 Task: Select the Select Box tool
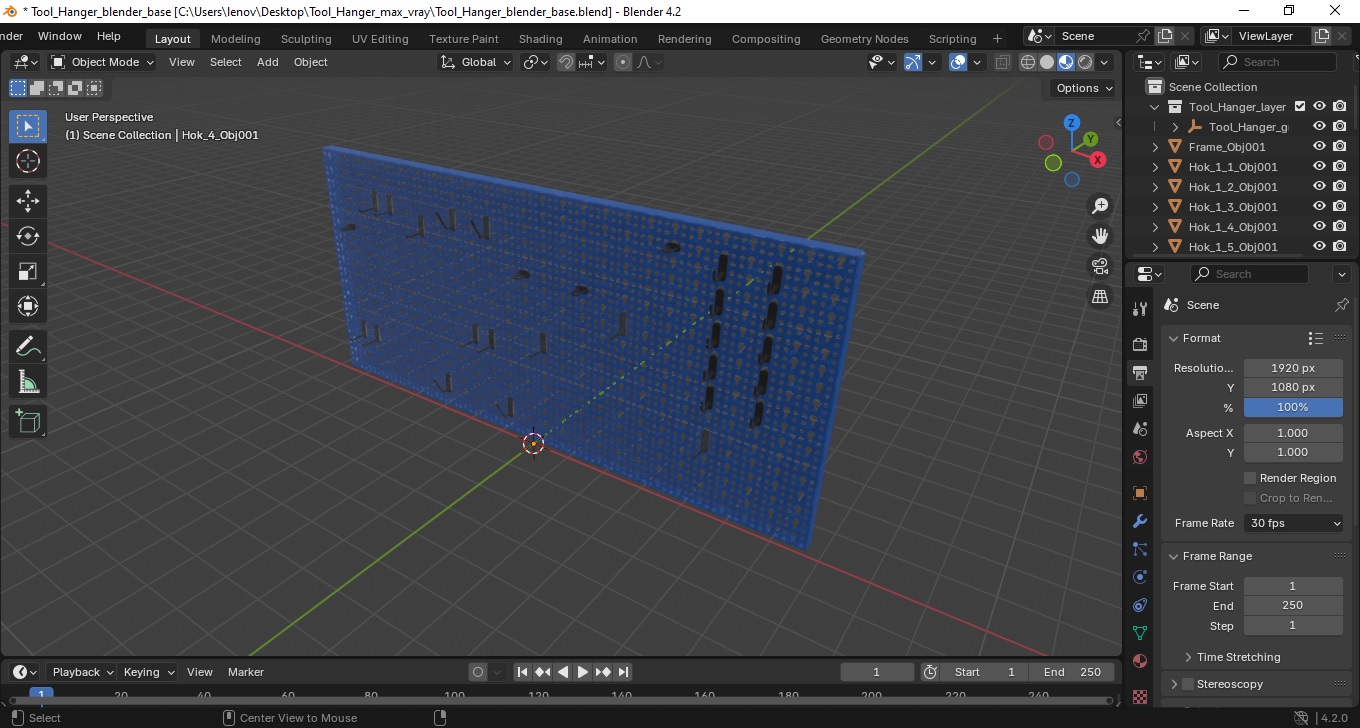point(28,126)
